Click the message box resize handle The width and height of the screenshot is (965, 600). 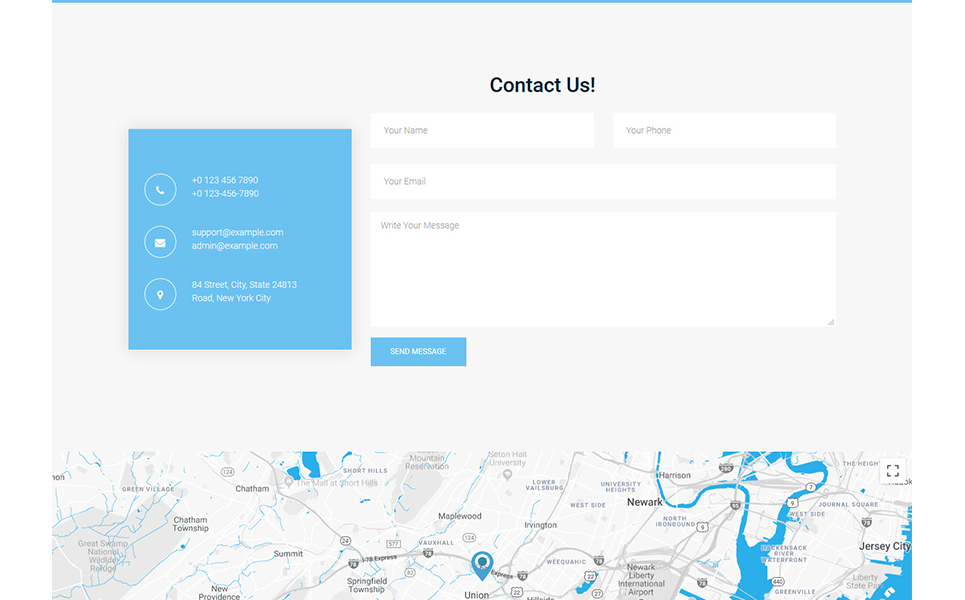[x=831, y=322]
